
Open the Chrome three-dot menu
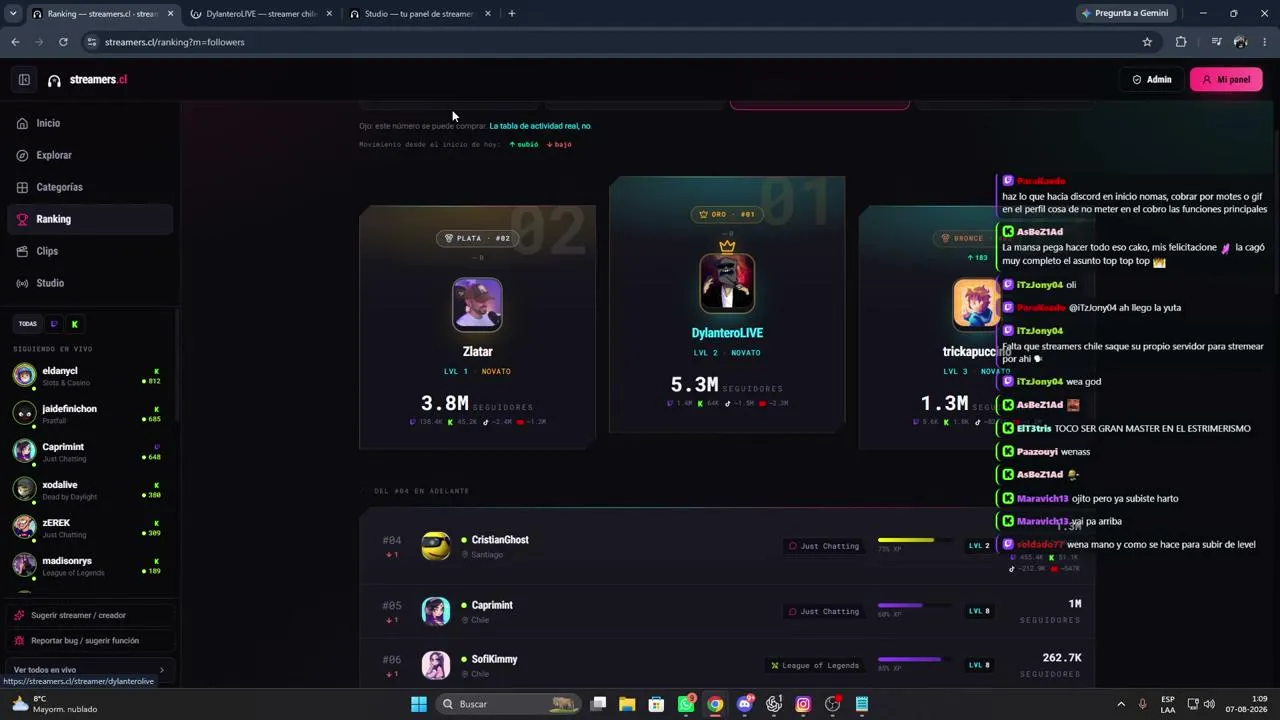click(x=1265, y=42)
